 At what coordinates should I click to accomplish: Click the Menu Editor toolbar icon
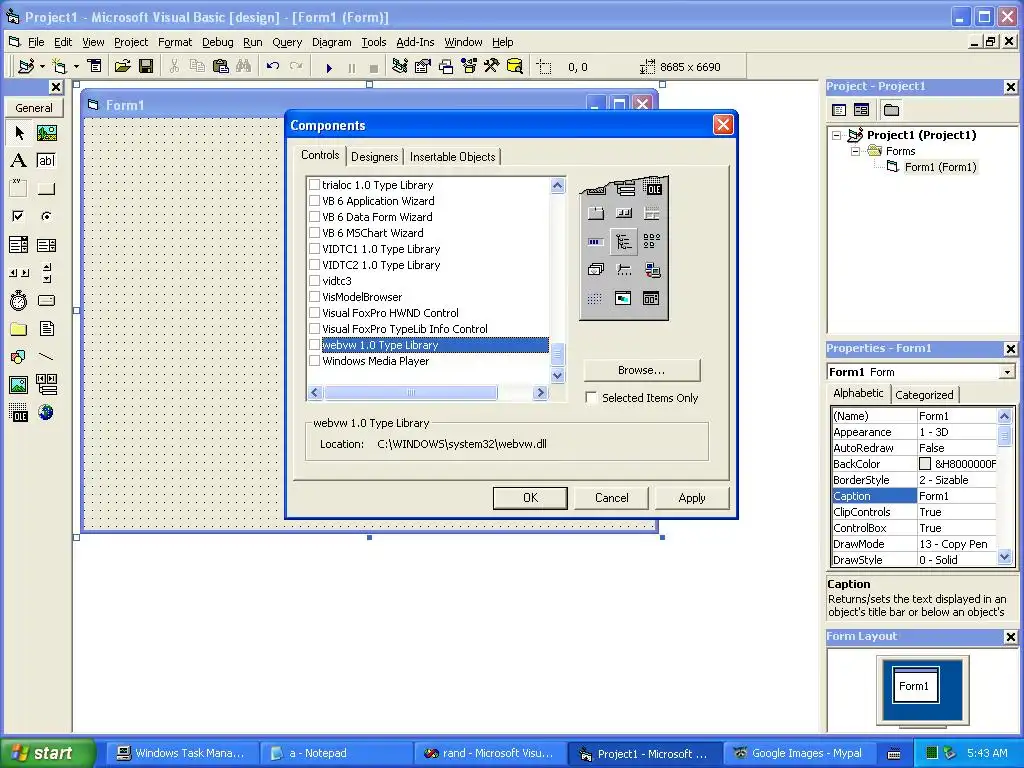[x=95, y=67]
